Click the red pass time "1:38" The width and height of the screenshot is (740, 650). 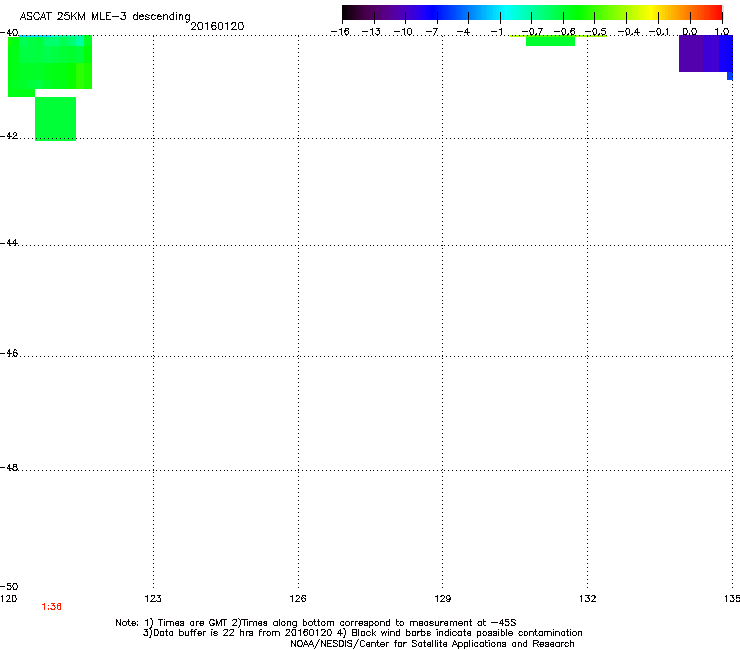tap(51, 607)
